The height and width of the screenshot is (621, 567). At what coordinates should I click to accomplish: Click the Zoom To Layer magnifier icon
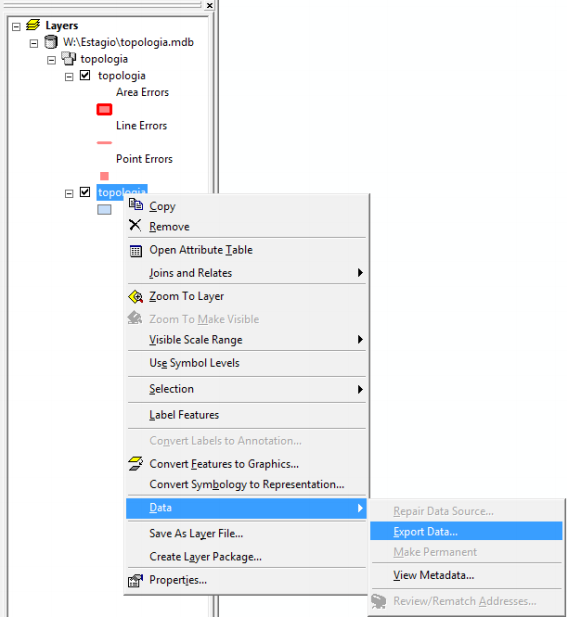[x=135, y=297]
